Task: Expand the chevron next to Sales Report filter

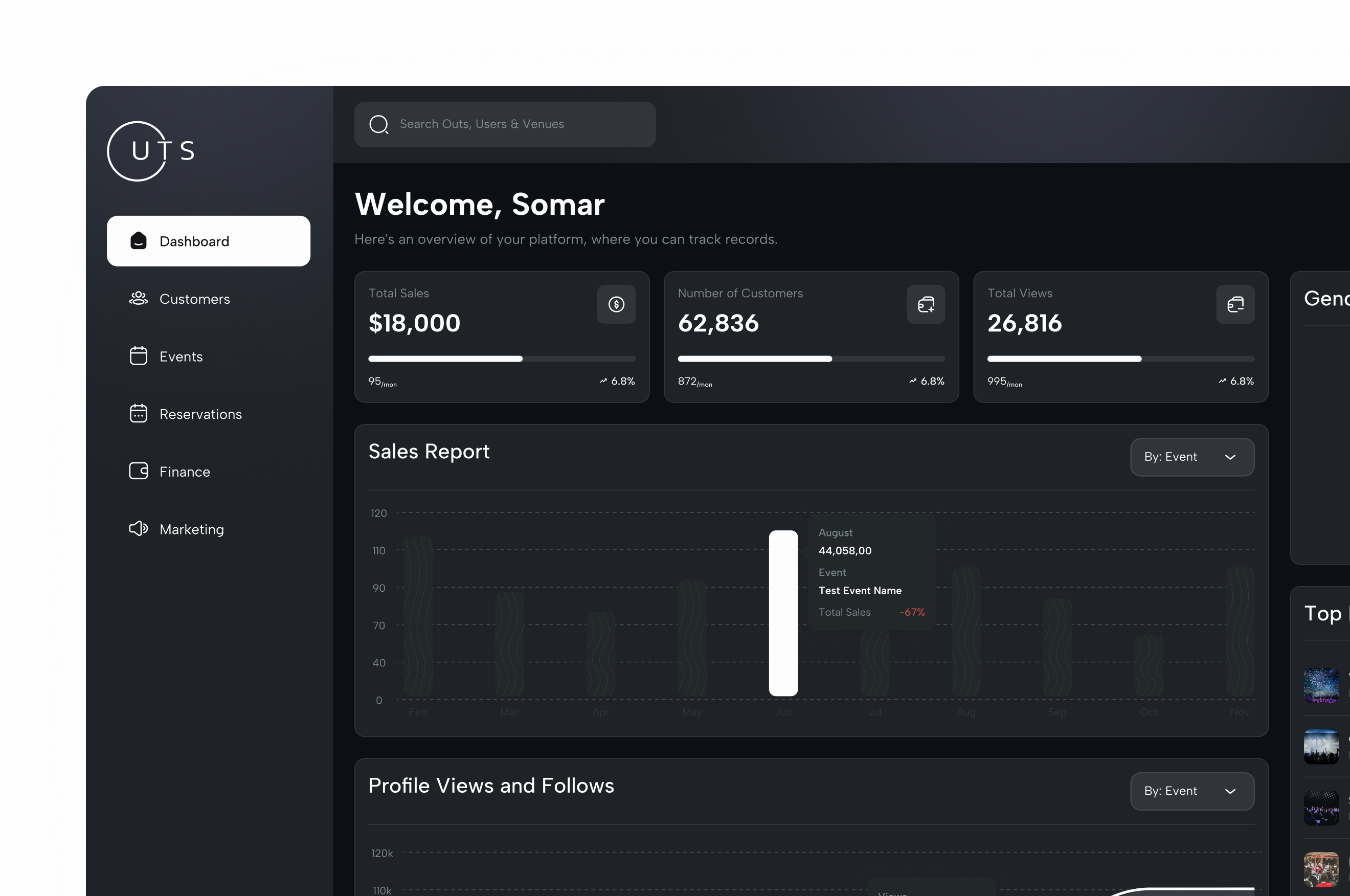Action: coord(1231,457)
